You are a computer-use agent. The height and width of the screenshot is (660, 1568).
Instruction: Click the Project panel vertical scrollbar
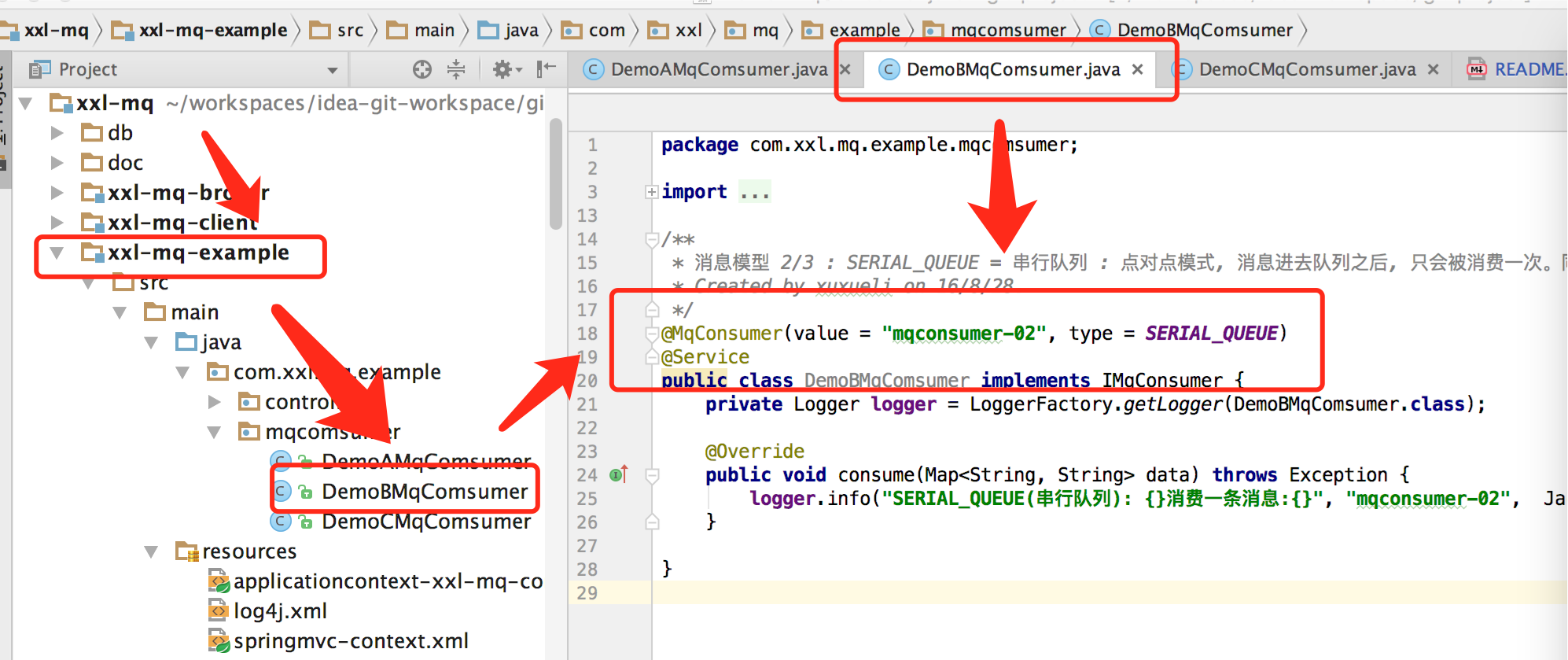coord(555,174)
